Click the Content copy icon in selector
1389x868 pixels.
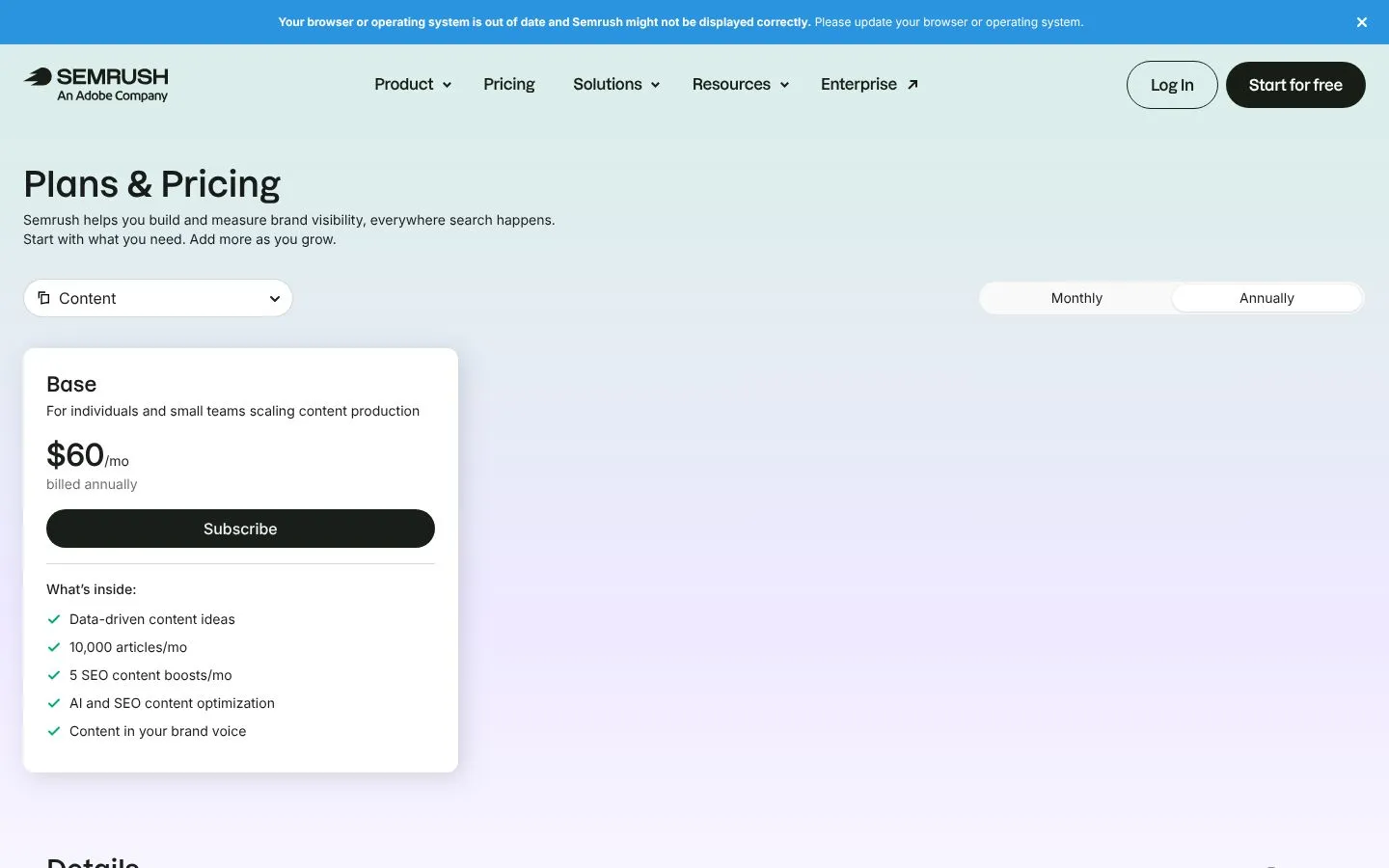(43, 298)
